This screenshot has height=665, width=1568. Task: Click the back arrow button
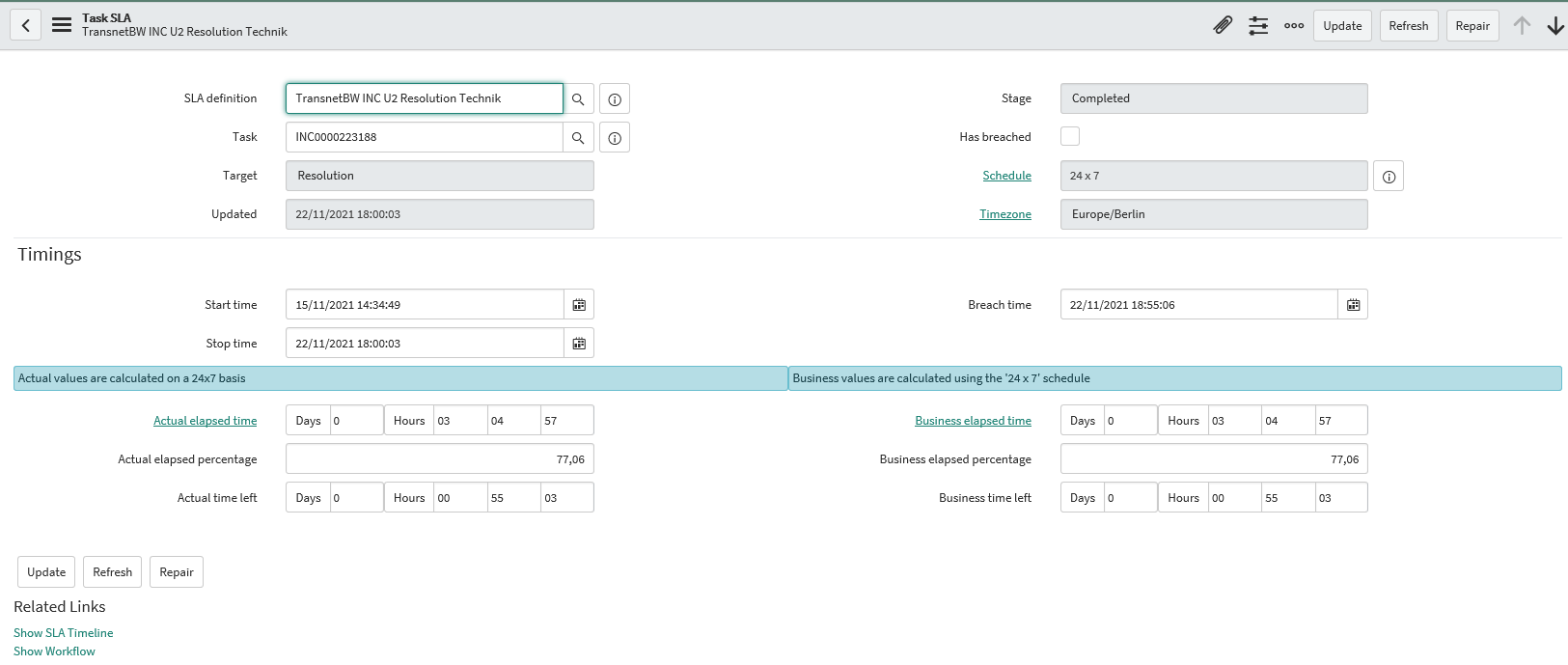click(x=26, y=26)
